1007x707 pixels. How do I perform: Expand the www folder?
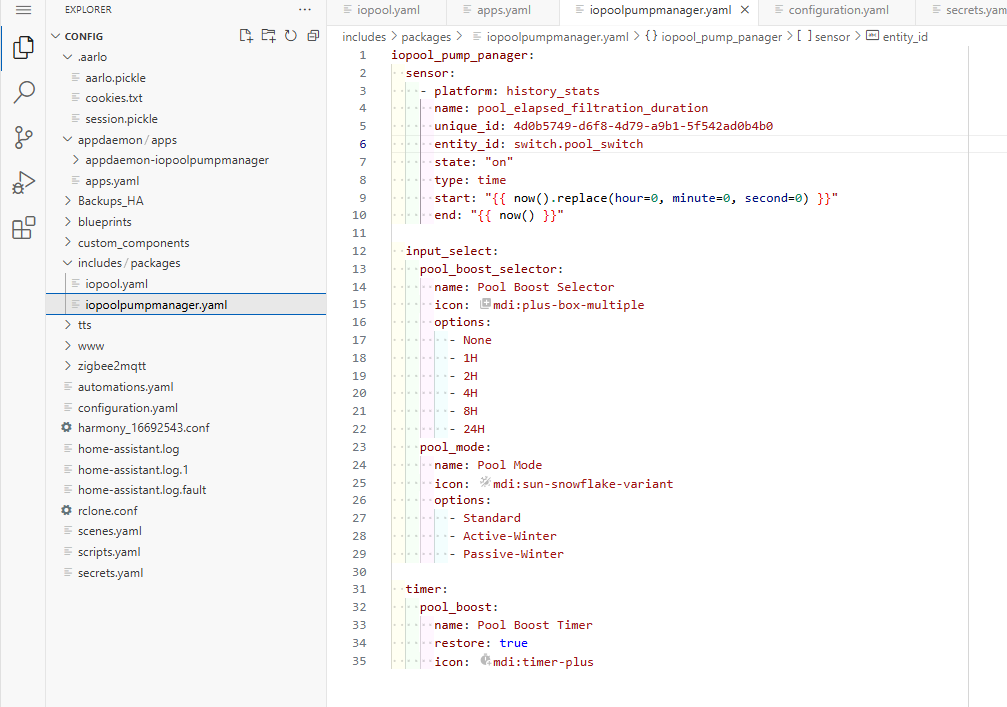point(67,345)
